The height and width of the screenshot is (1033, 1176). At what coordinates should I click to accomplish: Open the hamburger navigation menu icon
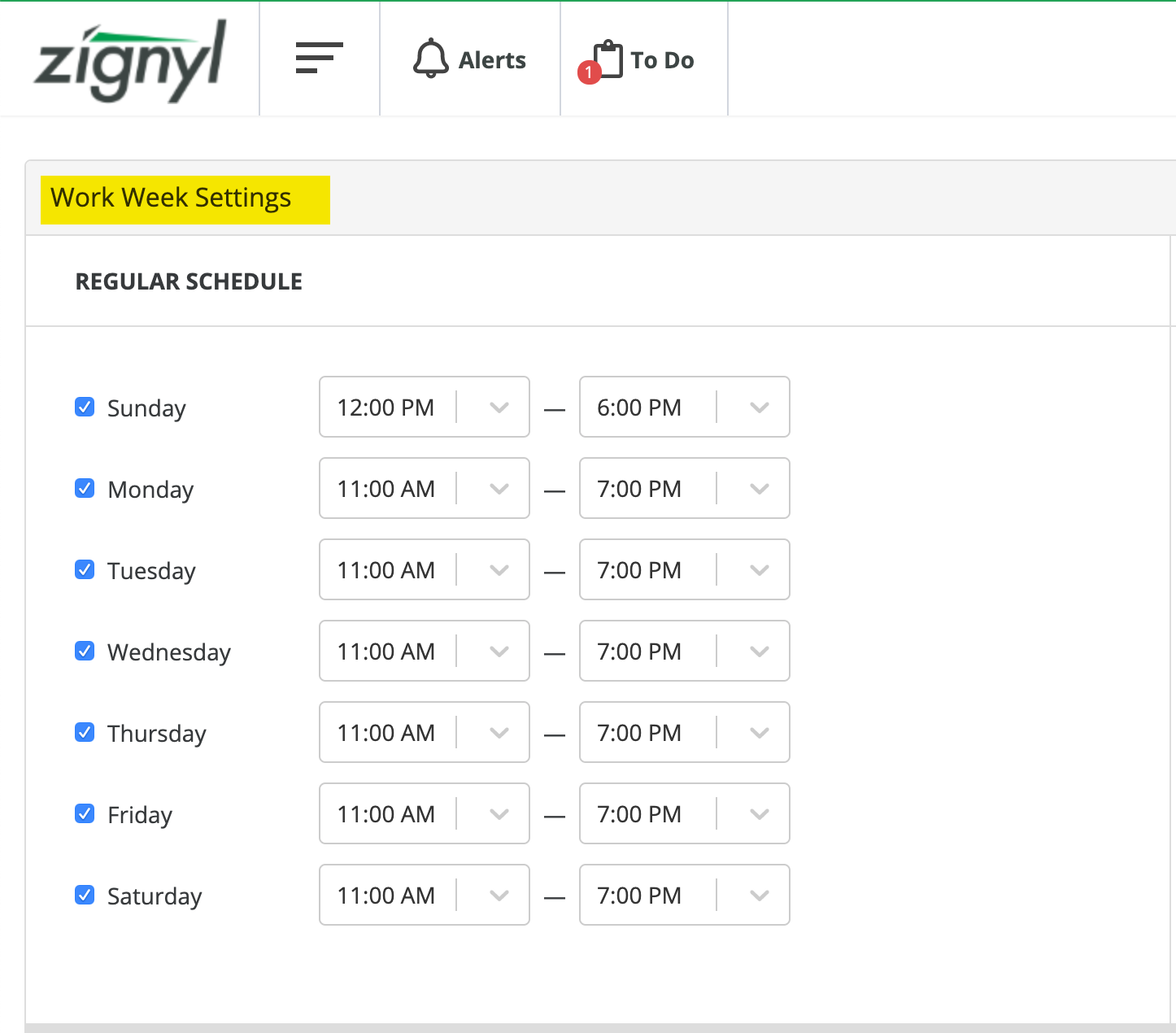[319, 59]
